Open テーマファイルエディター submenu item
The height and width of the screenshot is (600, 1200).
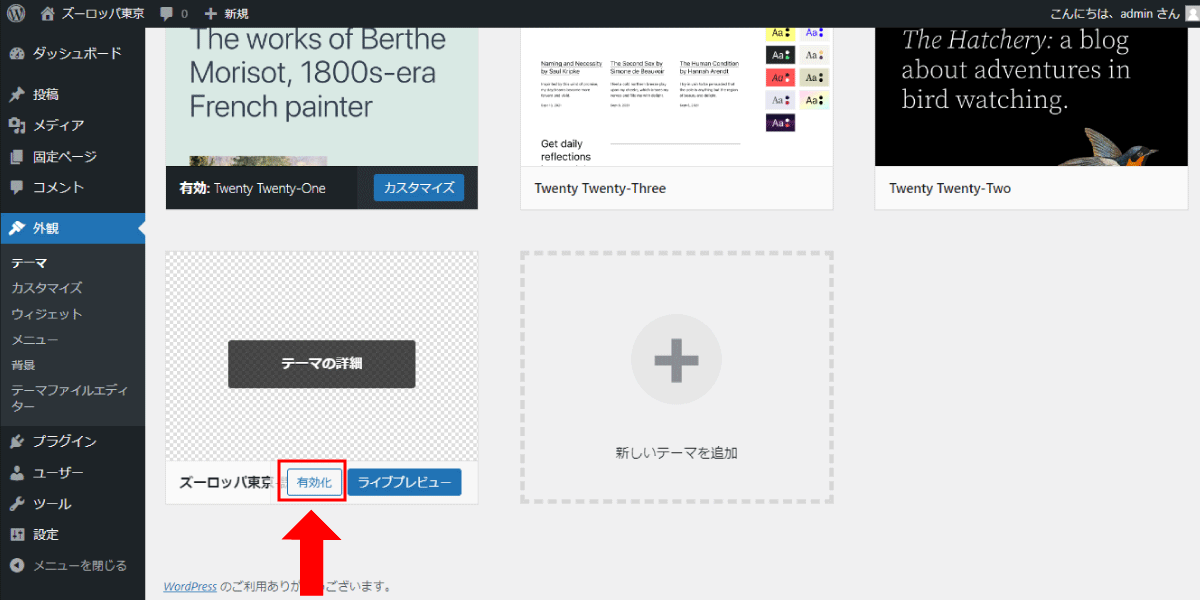tap(69, 398)
